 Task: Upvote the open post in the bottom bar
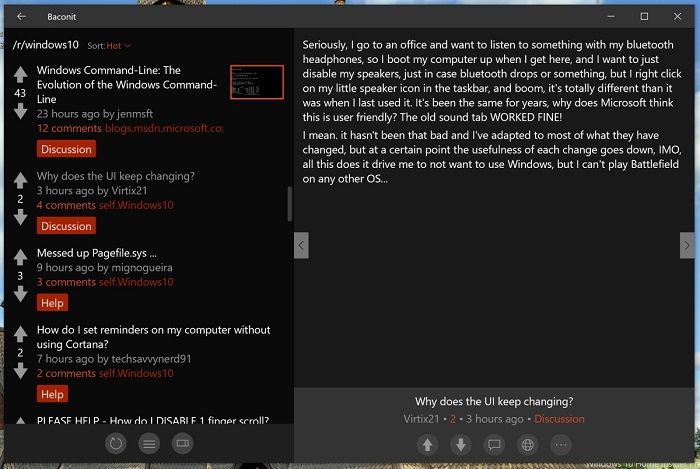pos(427,445)
